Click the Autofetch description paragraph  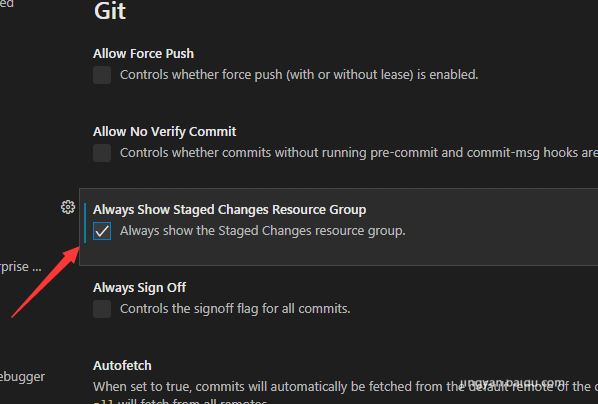click(x=346, y=394)
